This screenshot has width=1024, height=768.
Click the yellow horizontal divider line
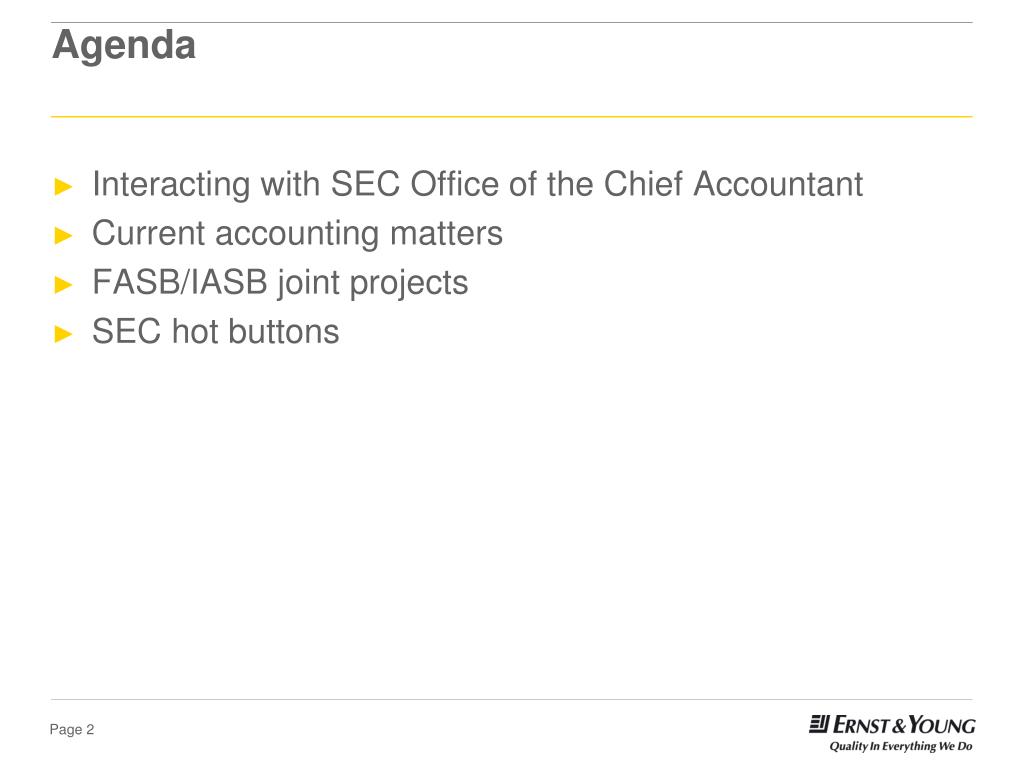511,117
